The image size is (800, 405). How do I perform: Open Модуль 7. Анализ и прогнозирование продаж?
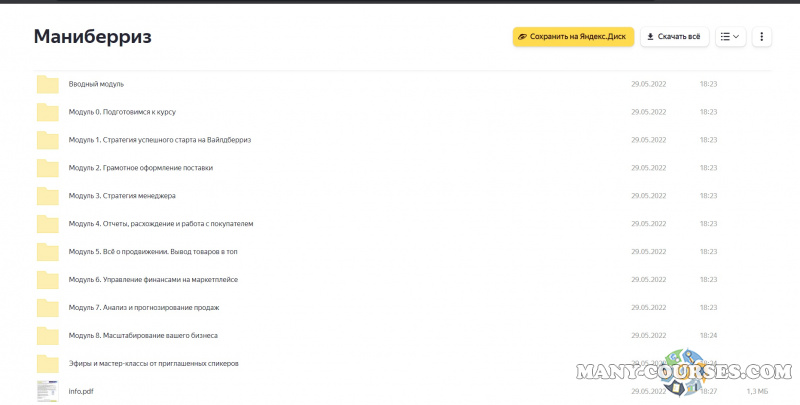(x=143, y=308)
